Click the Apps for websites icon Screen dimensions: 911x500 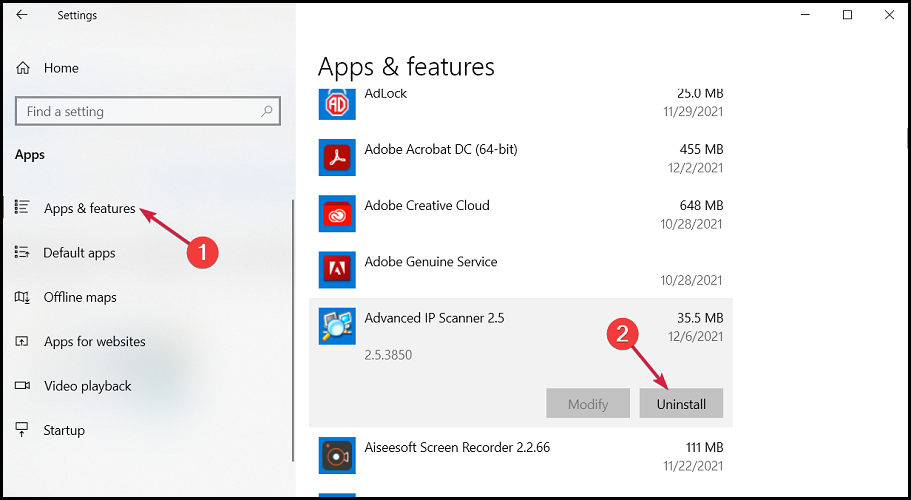22,341
